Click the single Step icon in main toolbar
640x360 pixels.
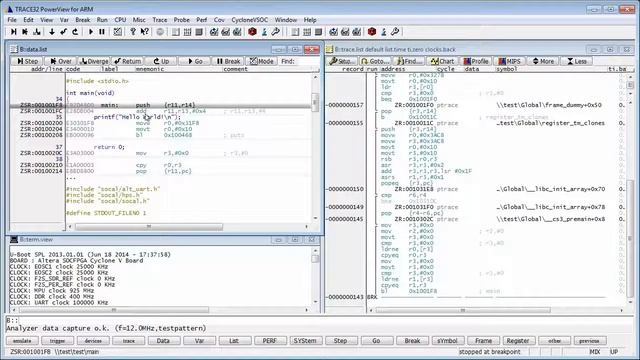pyautogui.click(x=13, y=32)
